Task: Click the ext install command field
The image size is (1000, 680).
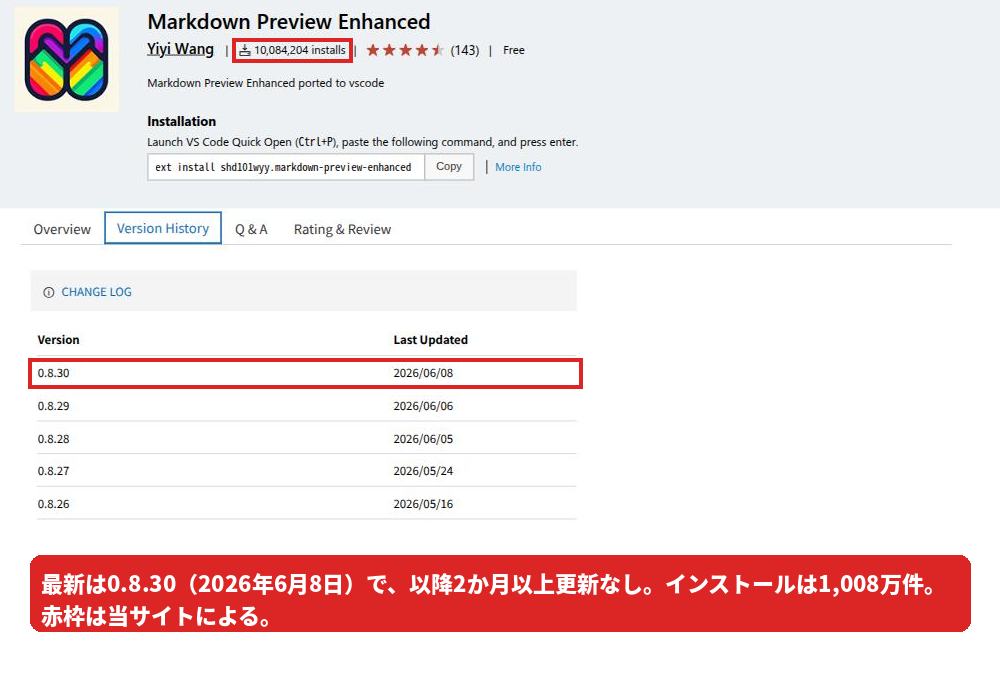Action: [286, 167]
